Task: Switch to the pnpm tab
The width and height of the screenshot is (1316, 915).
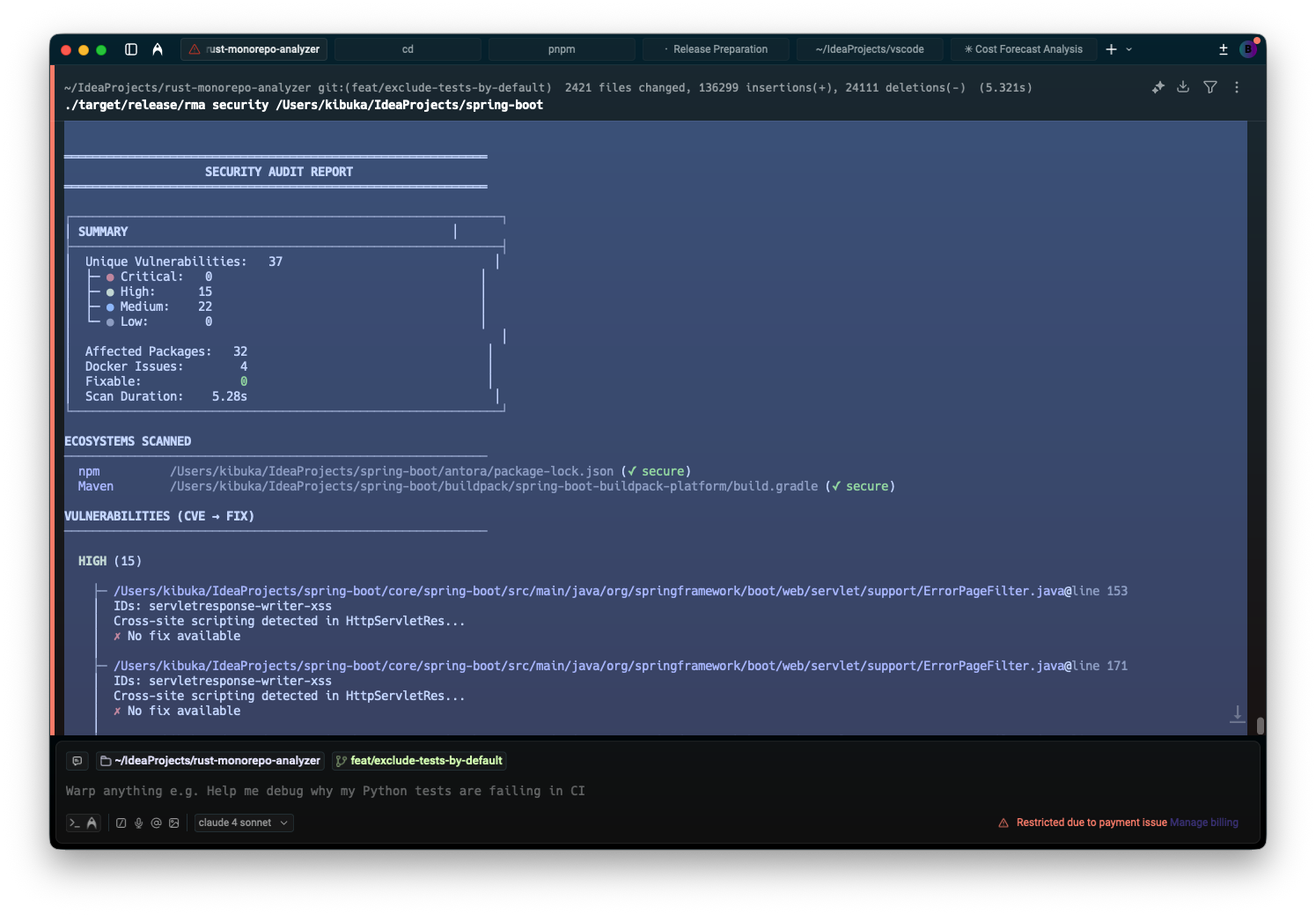Action: tap(562, 49)
